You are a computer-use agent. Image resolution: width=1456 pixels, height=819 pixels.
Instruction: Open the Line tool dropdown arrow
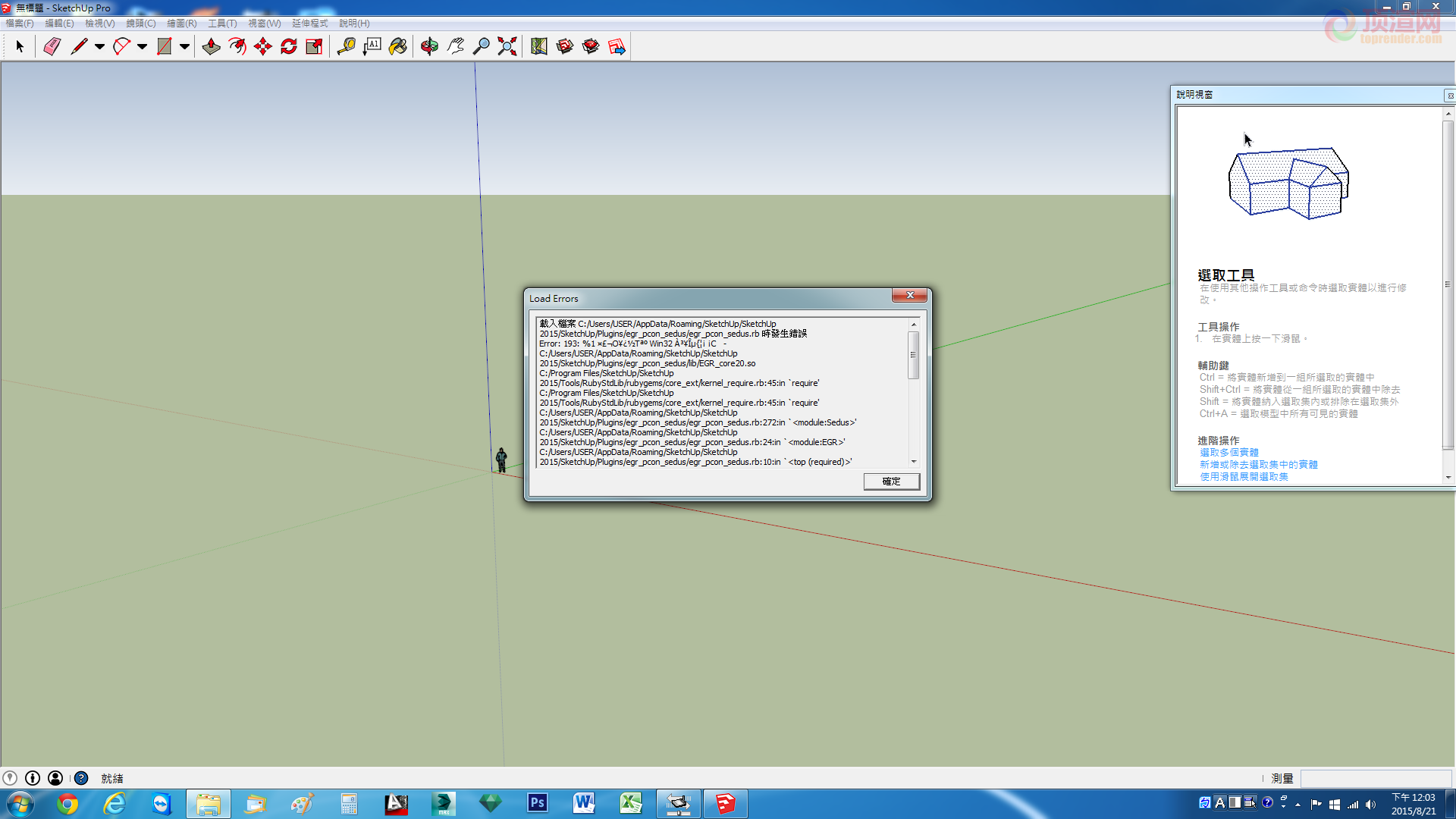coord(99,47)
